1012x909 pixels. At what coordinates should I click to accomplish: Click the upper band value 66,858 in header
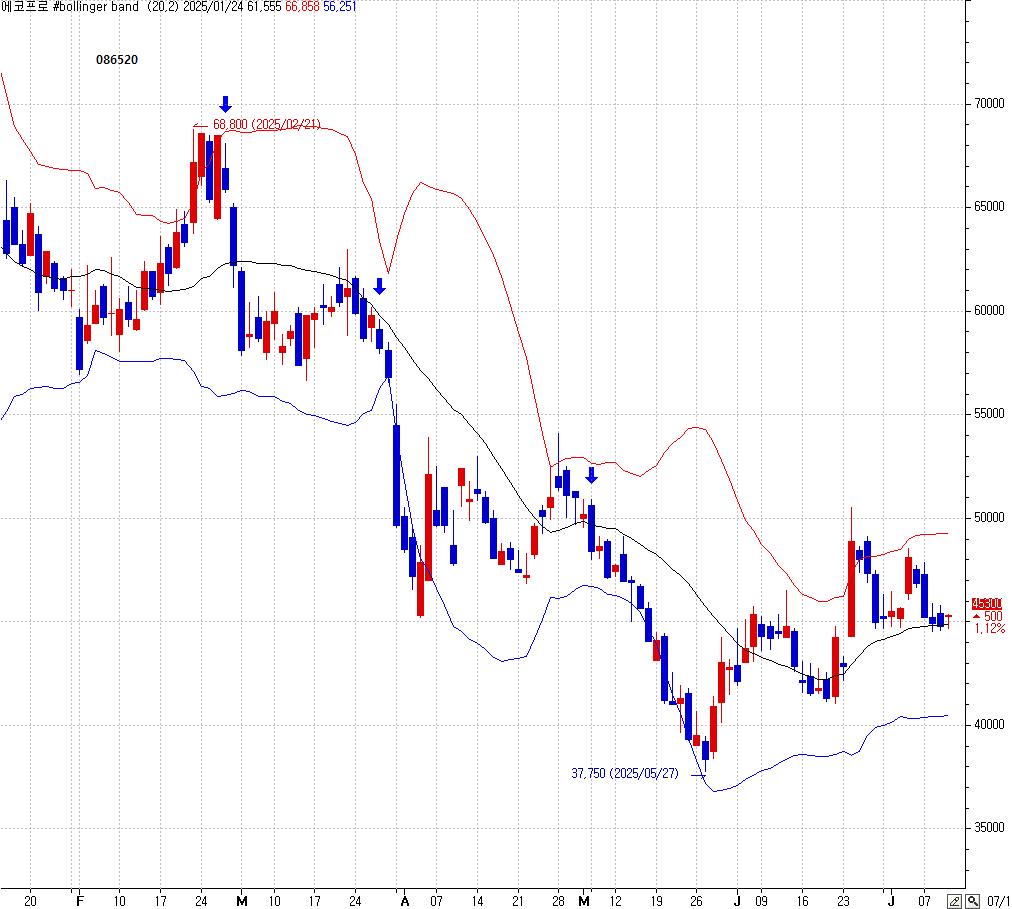(302, 6)
